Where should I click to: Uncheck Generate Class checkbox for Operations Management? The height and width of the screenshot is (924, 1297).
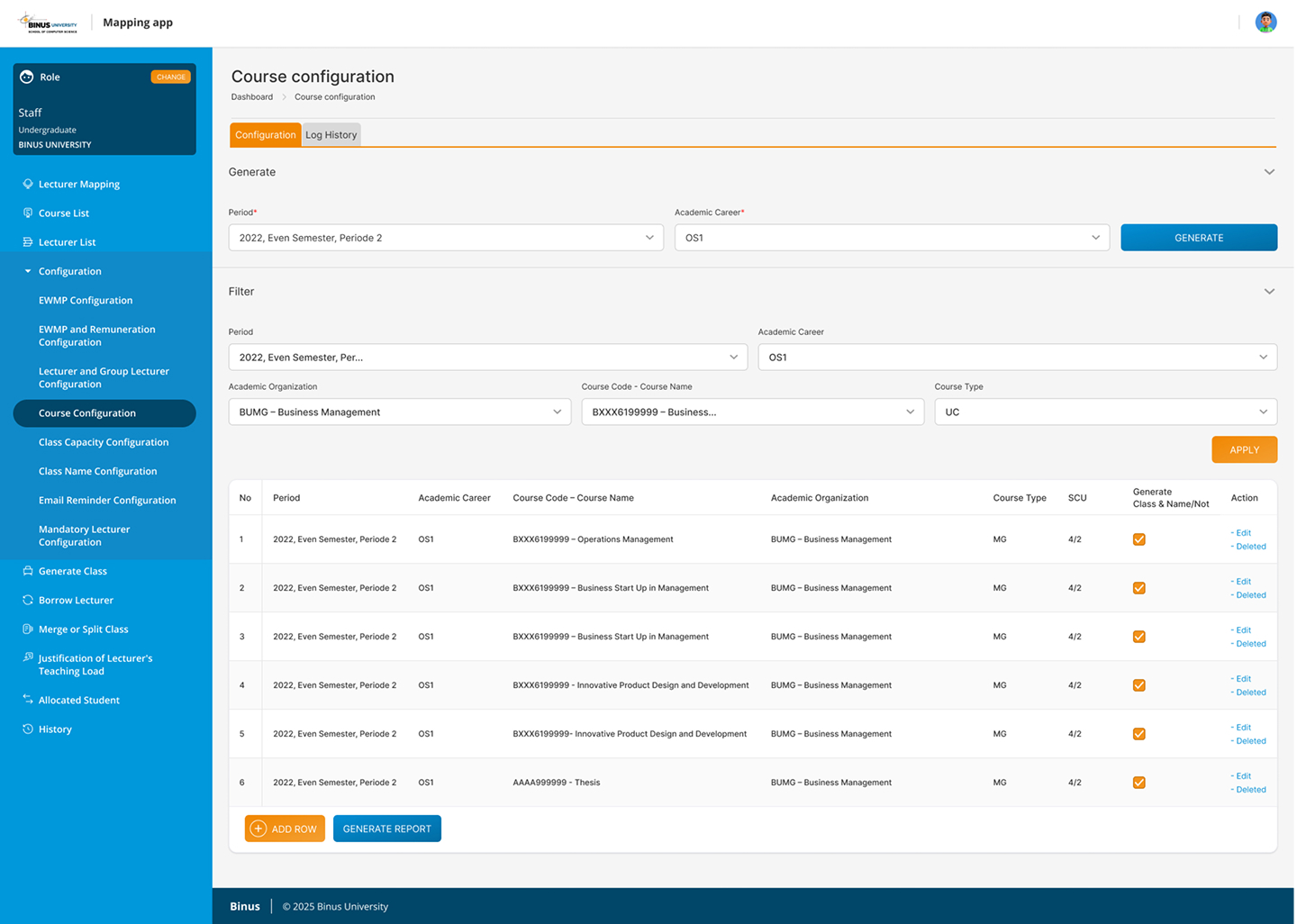click(1138, 539)
